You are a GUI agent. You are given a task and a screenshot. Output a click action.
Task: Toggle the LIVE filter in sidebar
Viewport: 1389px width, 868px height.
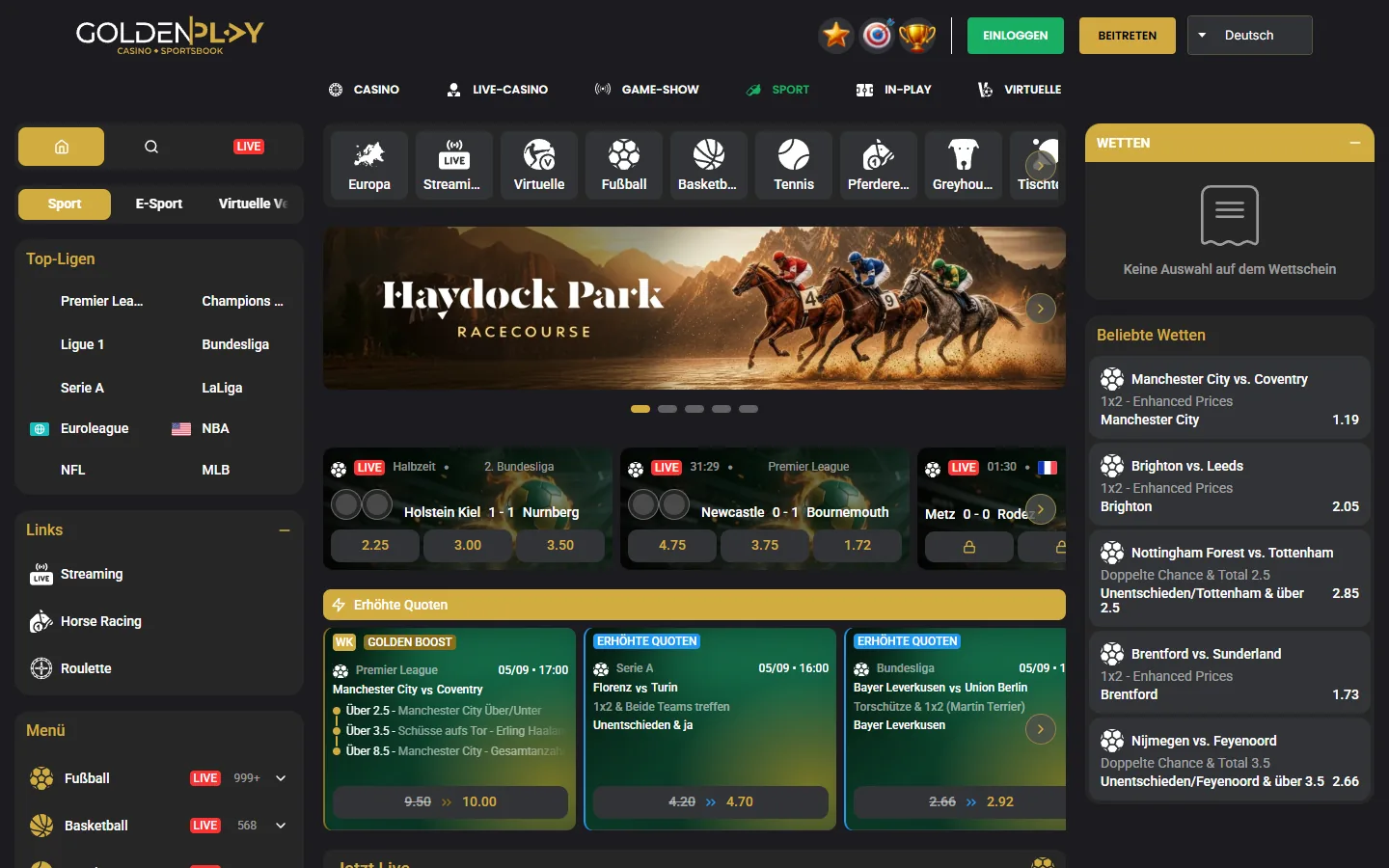coord(249,147)
